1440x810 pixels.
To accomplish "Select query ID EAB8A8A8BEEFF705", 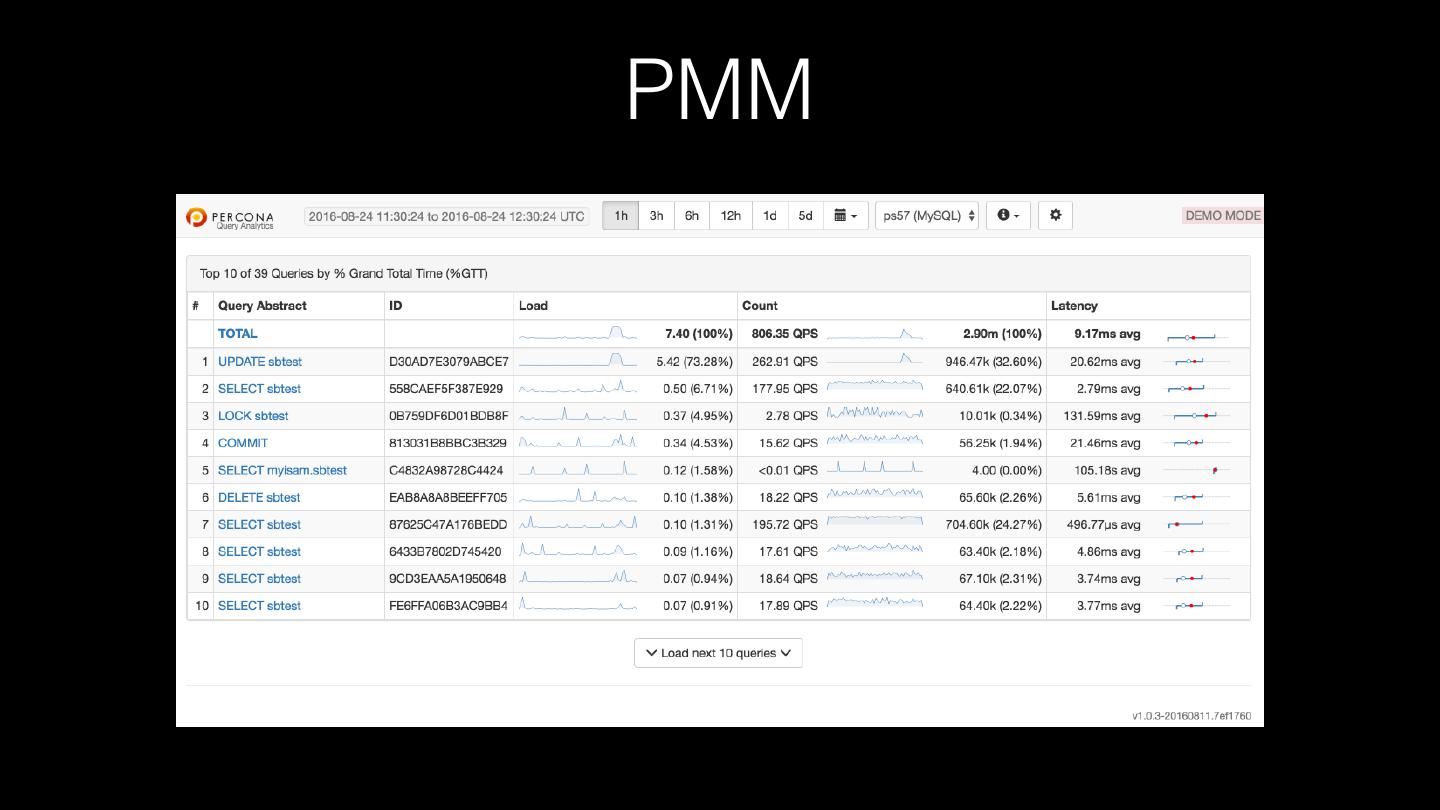I will (x=448, y=497).
